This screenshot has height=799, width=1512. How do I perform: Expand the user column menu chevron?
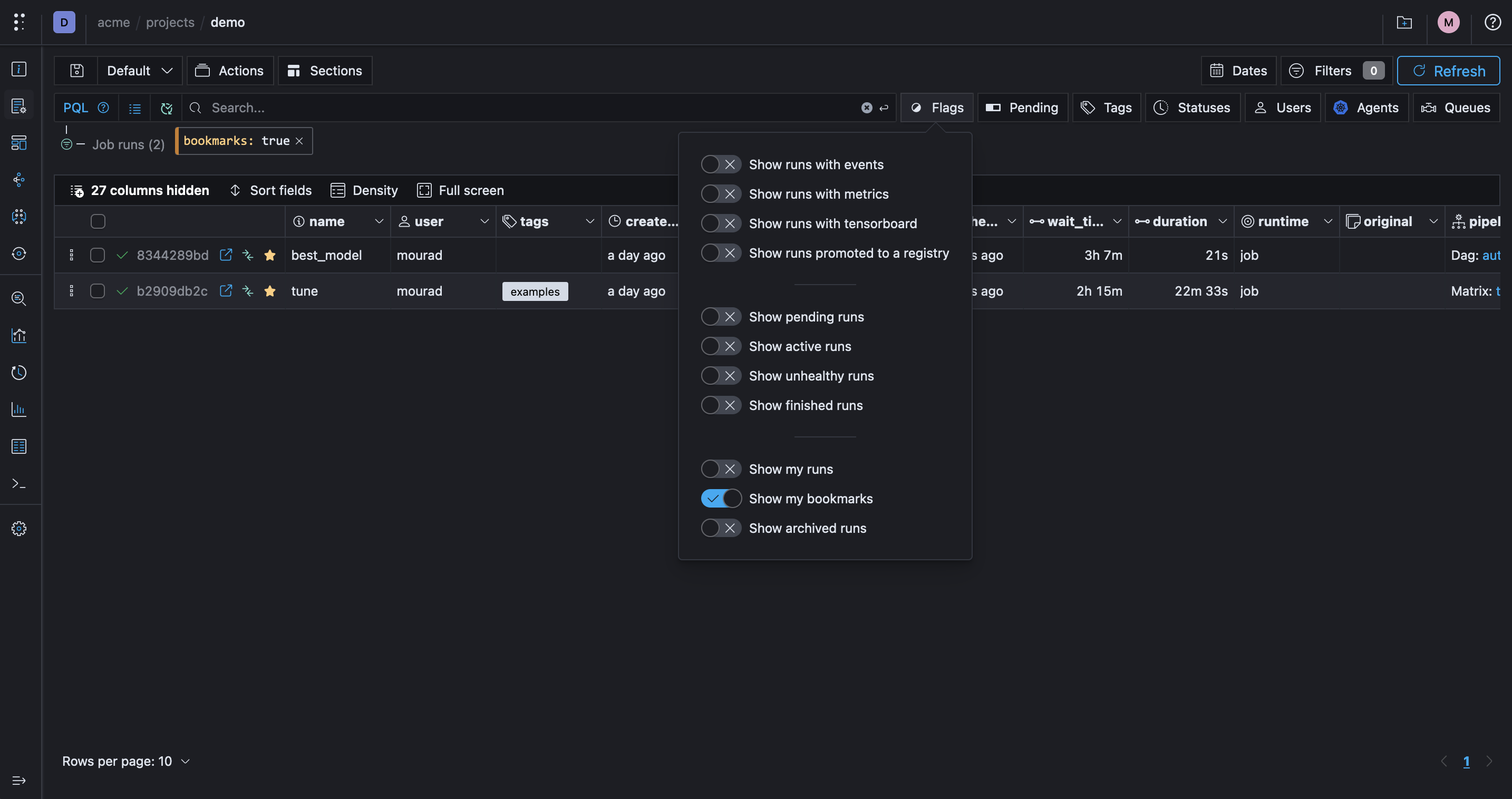484,222
